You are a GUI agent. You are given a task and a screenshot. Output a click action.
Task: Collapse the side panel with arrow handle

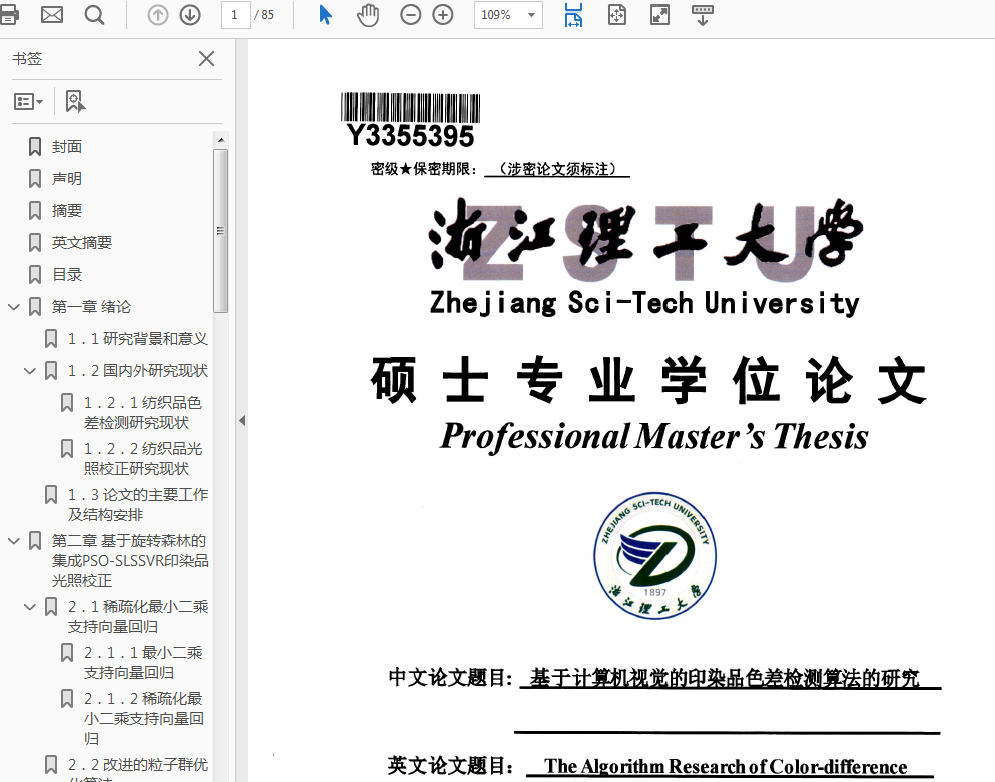click(x=242, y=420)
